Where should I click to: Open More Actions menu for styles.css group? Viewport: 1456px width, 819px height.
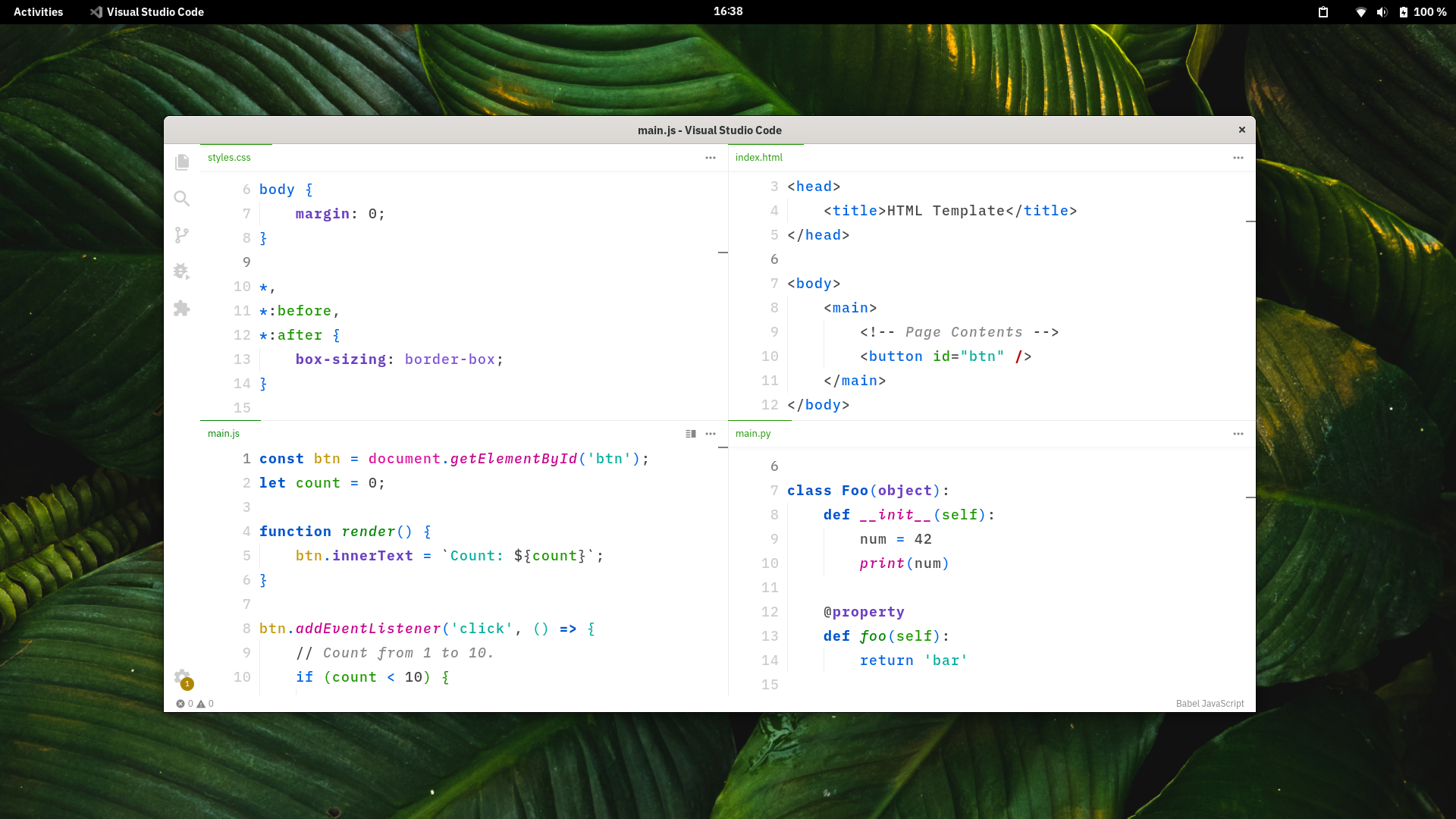click(x=711, y=158)
